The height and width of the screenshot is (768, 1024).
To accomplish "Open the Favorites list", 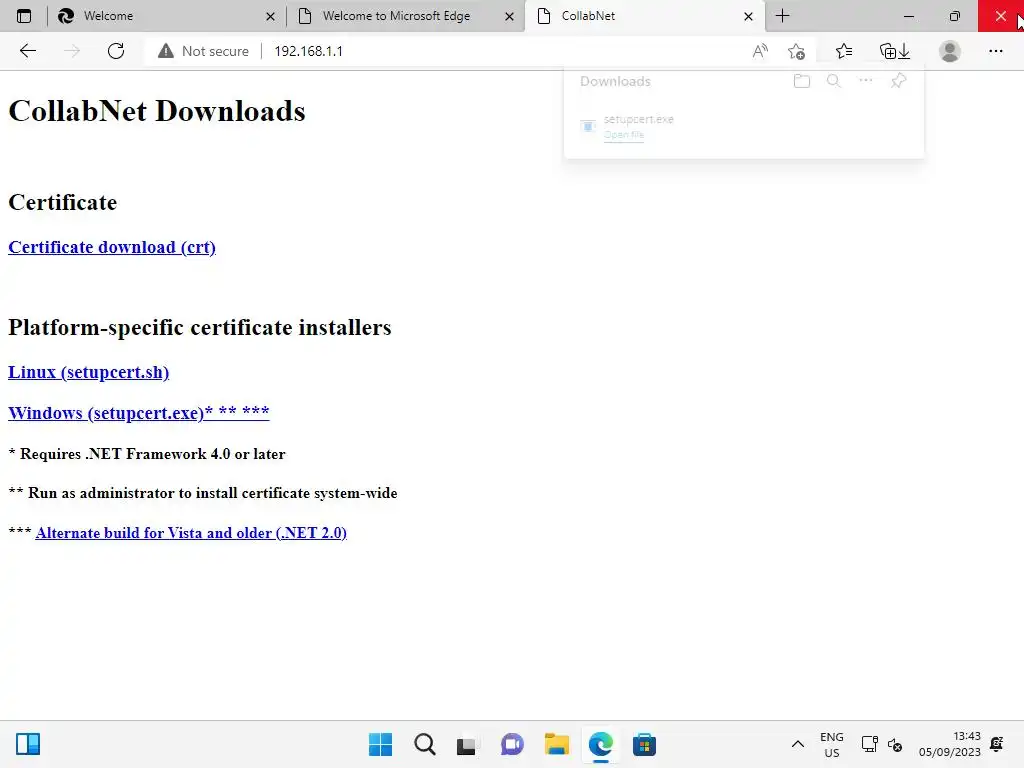I will 844,51.
